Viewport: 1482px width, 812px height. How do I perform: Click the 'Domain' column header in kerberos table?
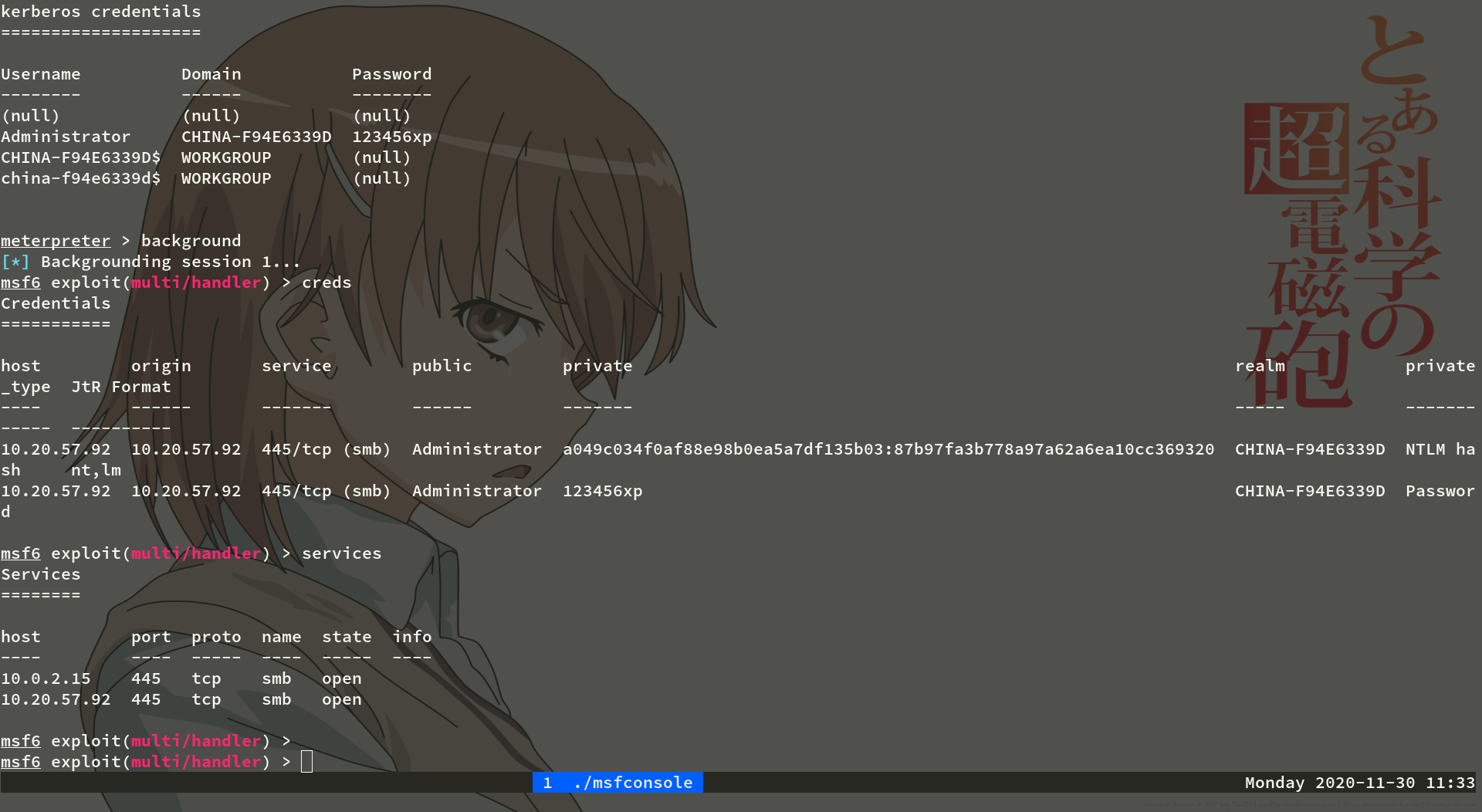click(x=211, y=74)
